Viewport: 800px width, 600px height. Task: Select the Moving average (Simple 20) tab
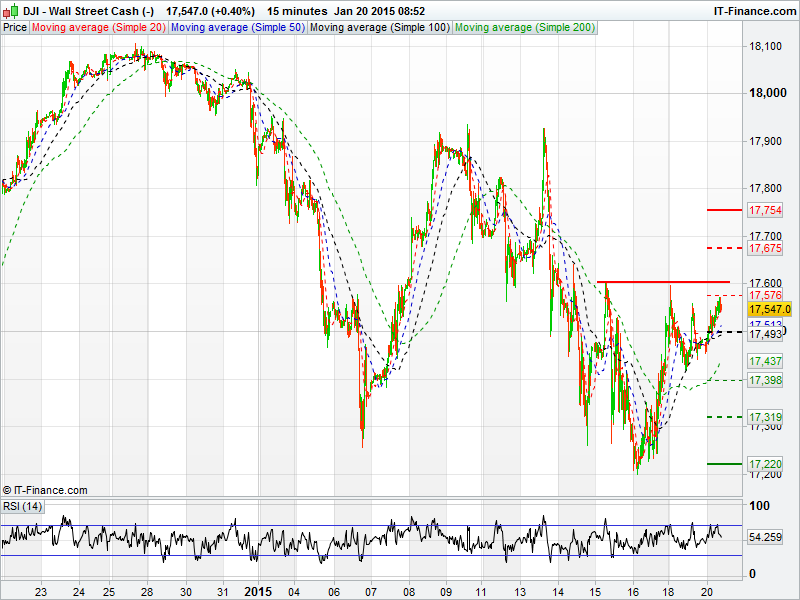(99, 28)
